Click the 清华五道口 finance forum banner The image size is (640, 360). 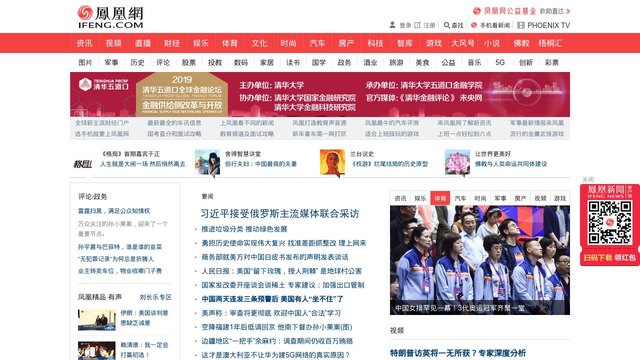[x=320, y=95]
